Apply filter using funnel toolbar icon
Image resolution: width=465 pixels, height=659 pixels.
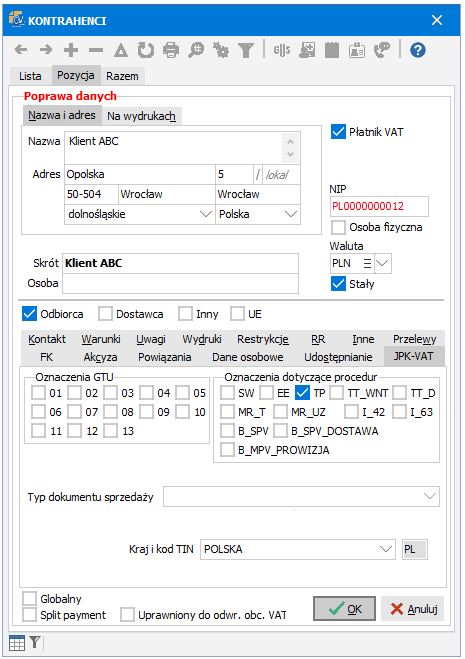pos(246,50)
